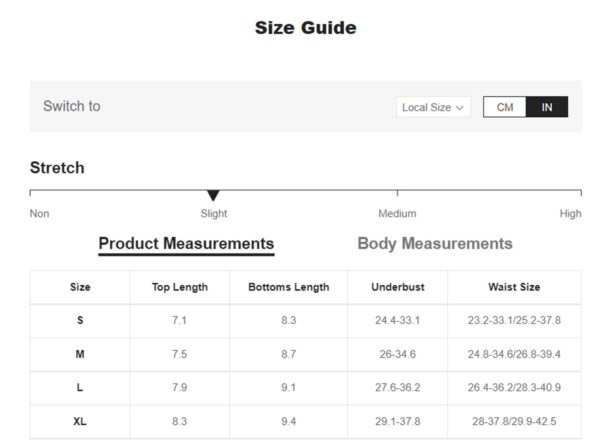The width and height of the screenshot is (600, 447).
Task: Click the High stretch label
Action: (x=571, y=214)
